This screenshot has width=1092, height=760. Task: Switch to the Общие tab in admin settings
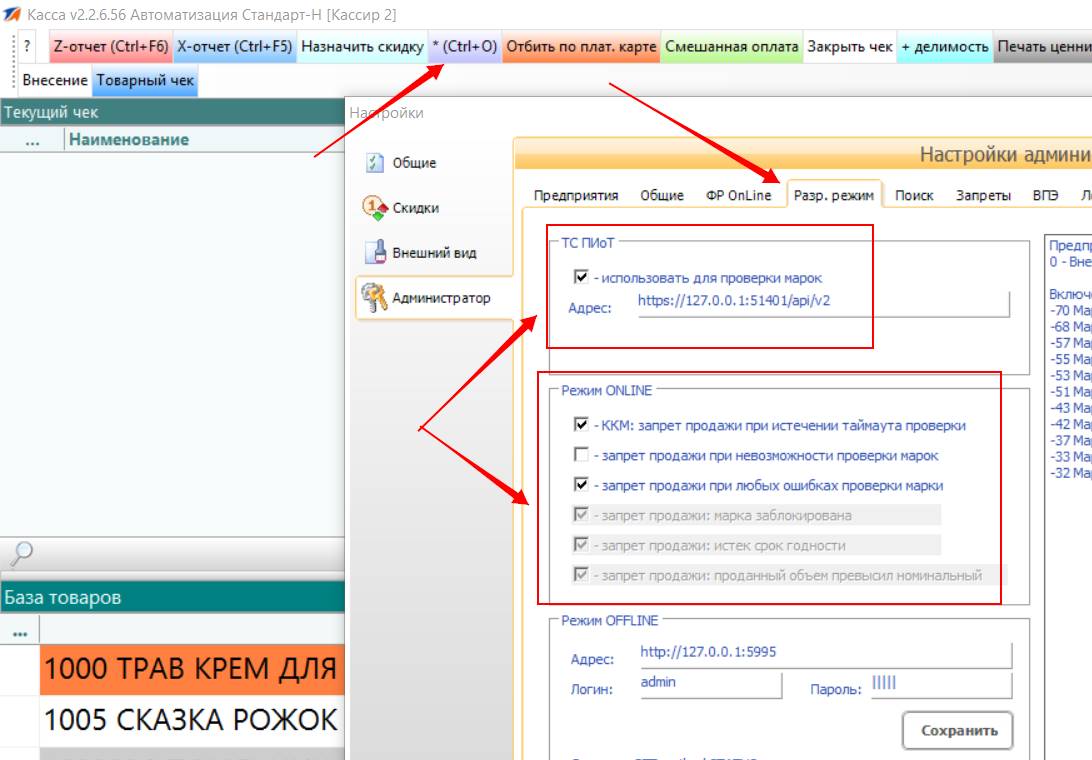click(662, 196)
